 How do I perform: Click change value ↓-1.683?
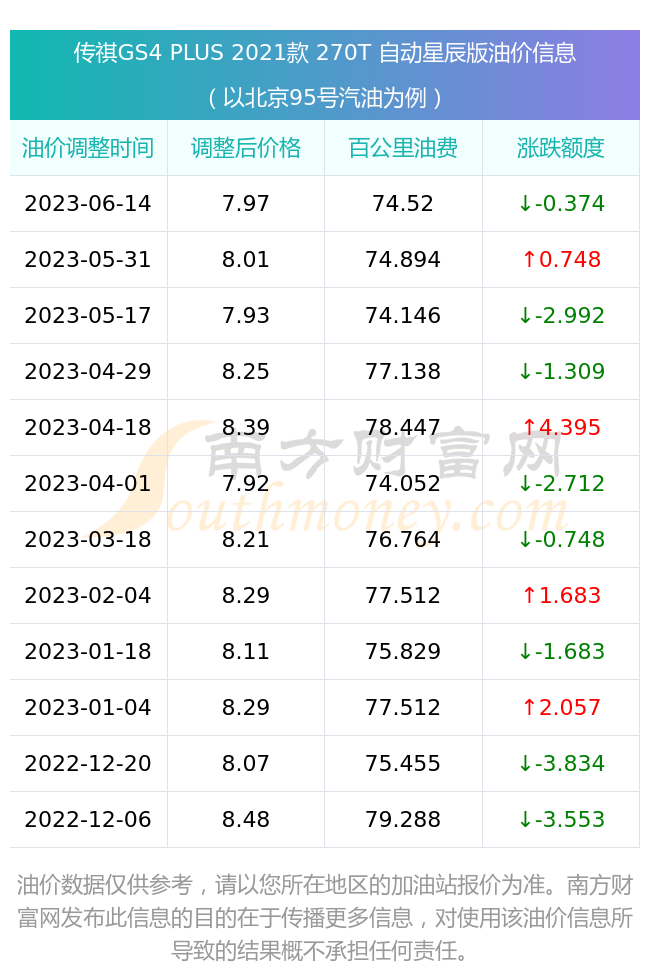coord(561,652)
